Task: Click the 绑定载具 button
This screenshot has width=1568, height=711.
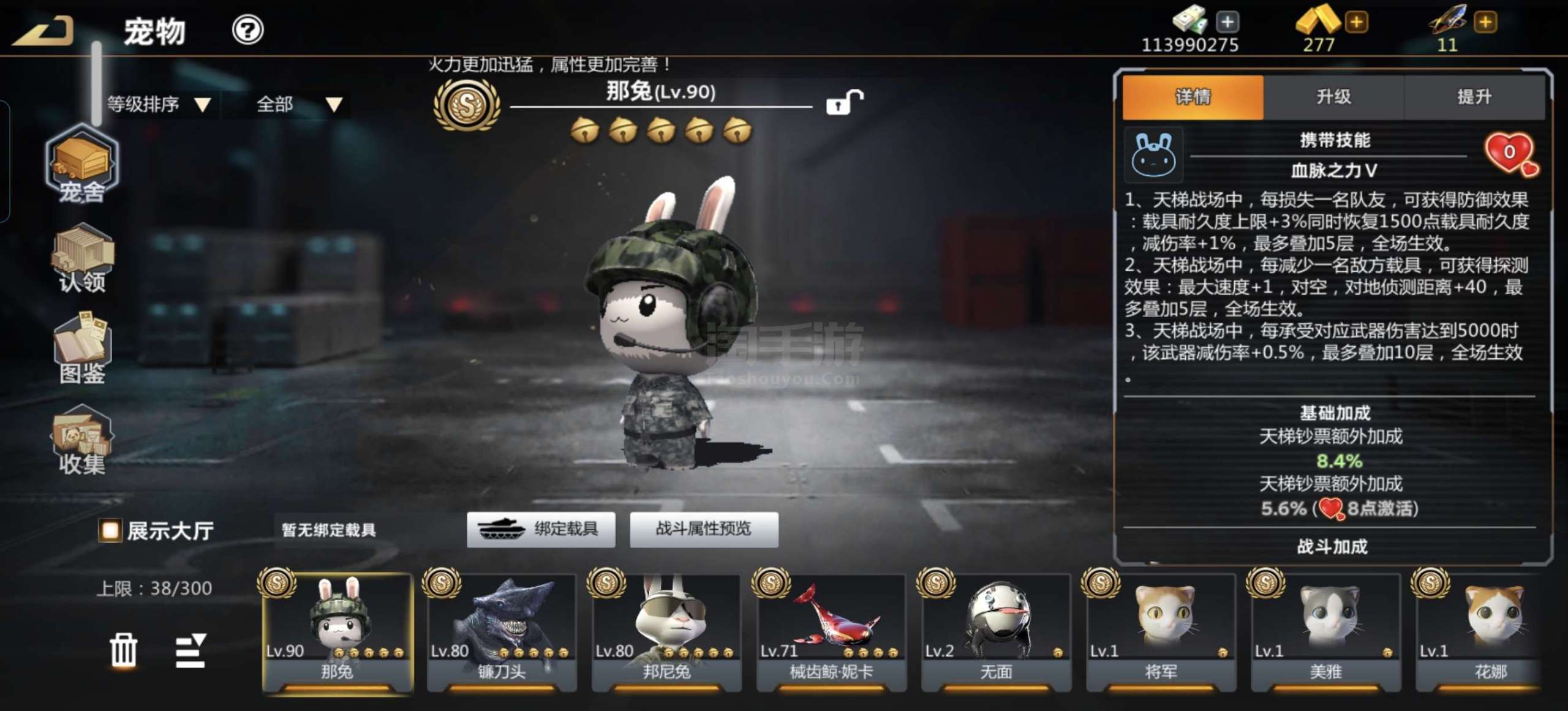Action: pos(541,529)
